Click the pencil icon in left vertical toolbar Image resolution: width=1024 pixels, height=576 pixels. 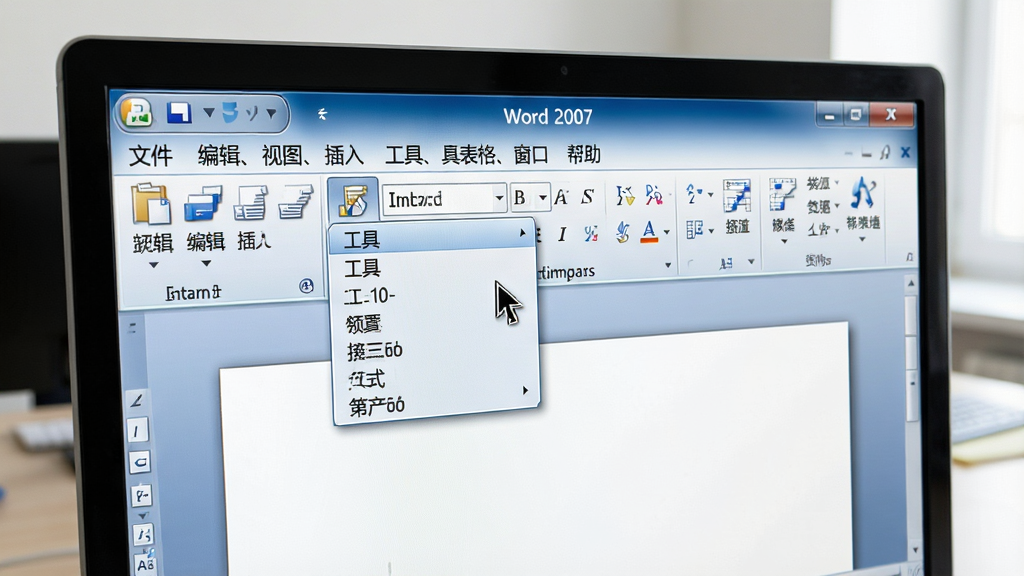(x=136, y=400)
